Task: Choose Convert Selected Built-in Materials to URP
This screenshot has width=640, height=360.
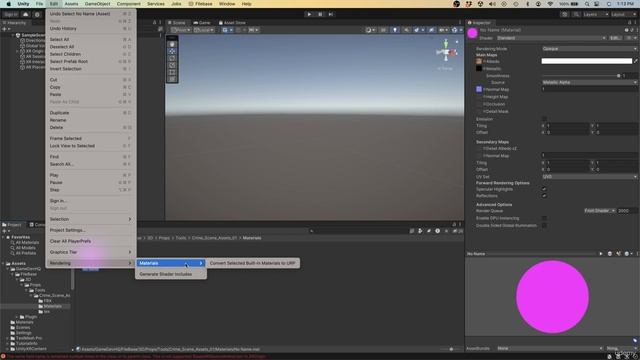Action: (253, 263)
